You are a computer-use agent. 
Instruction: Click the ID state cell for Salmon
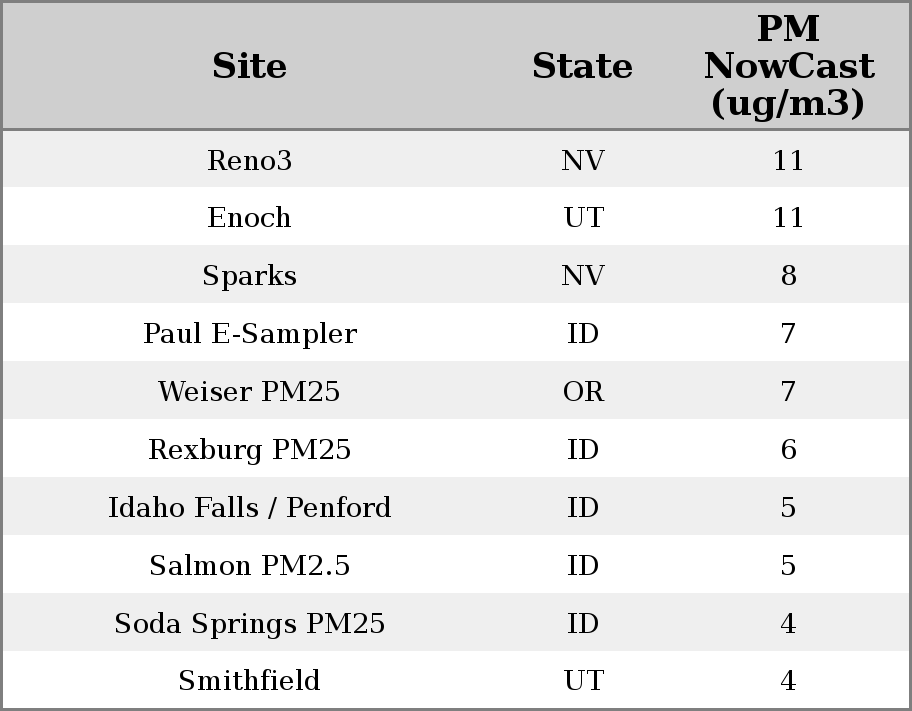pos(583,566)
